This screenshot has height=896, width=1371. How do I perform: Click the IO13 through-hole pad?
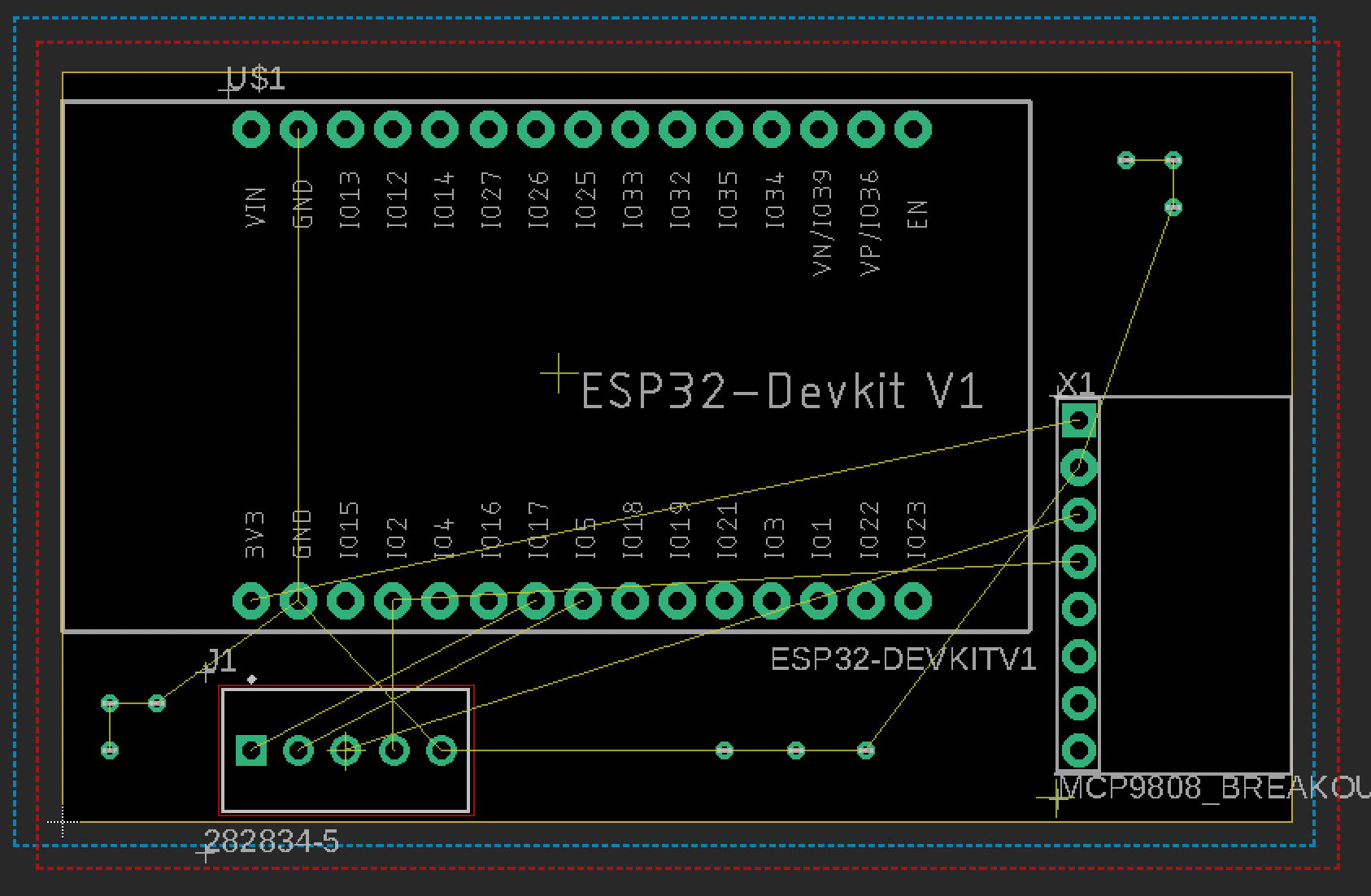(346, 129)
